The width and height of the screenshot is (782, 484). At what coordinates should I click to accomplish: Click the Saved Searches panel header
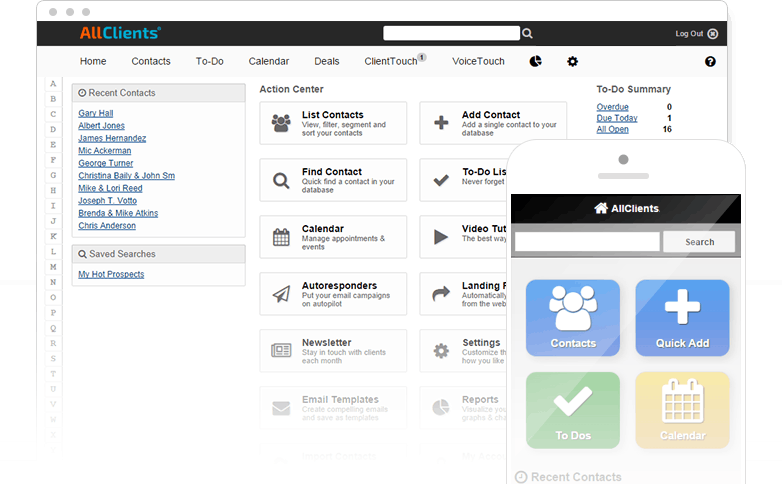coord(159,254)
